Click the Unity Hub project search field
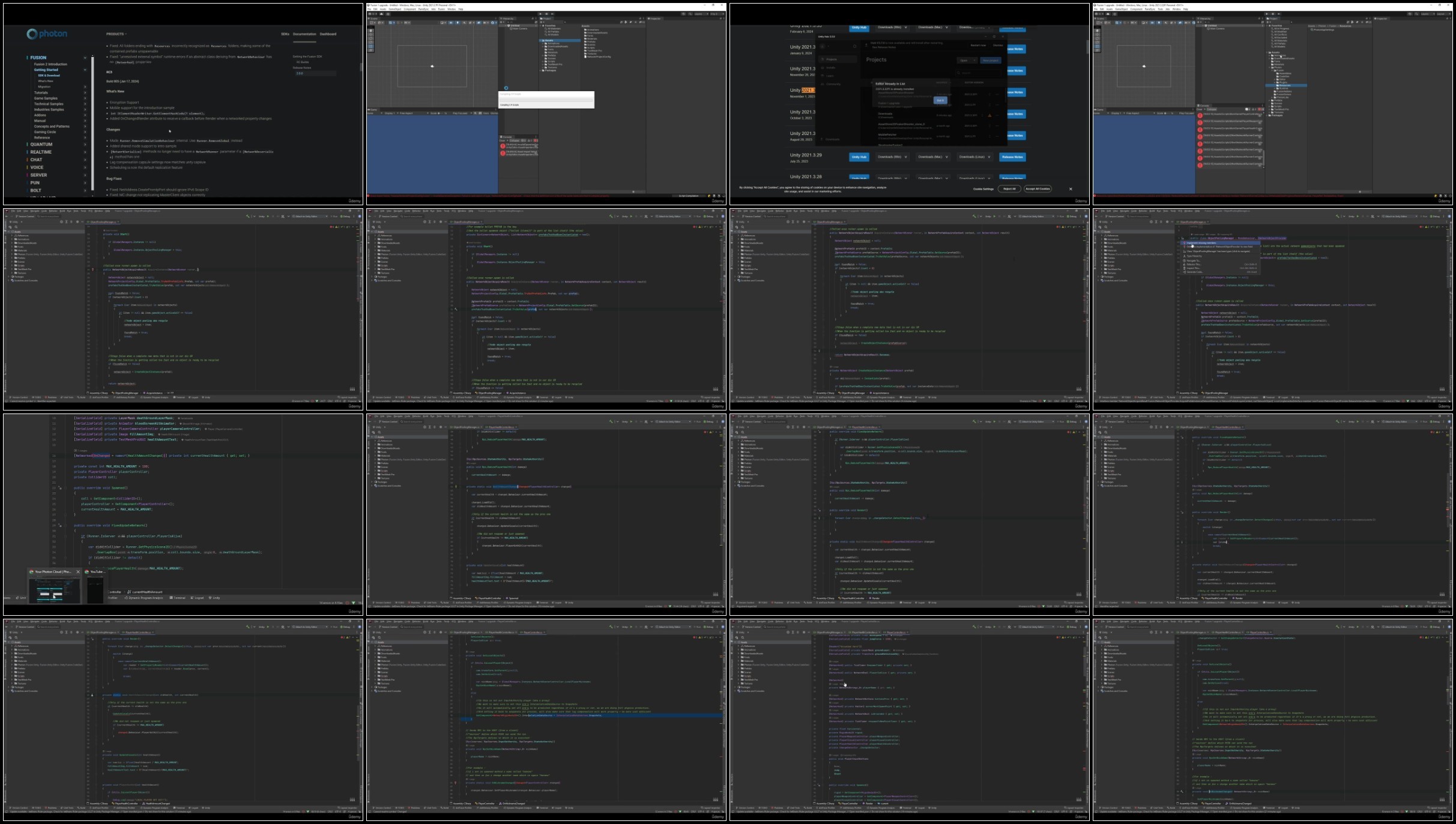The width and height of the screenshot is (1456, 824). click(x=979, y=73)
